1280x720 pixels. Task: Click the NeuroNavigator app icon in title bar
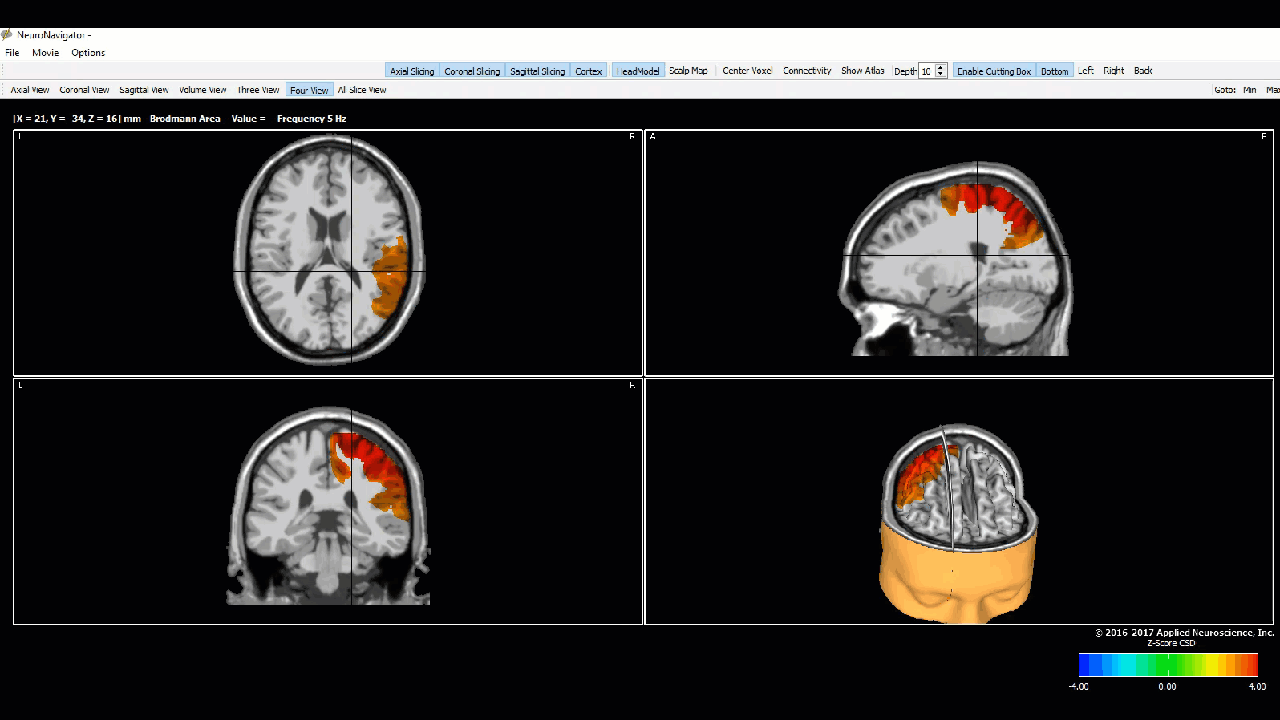click(x=6, y=35)
